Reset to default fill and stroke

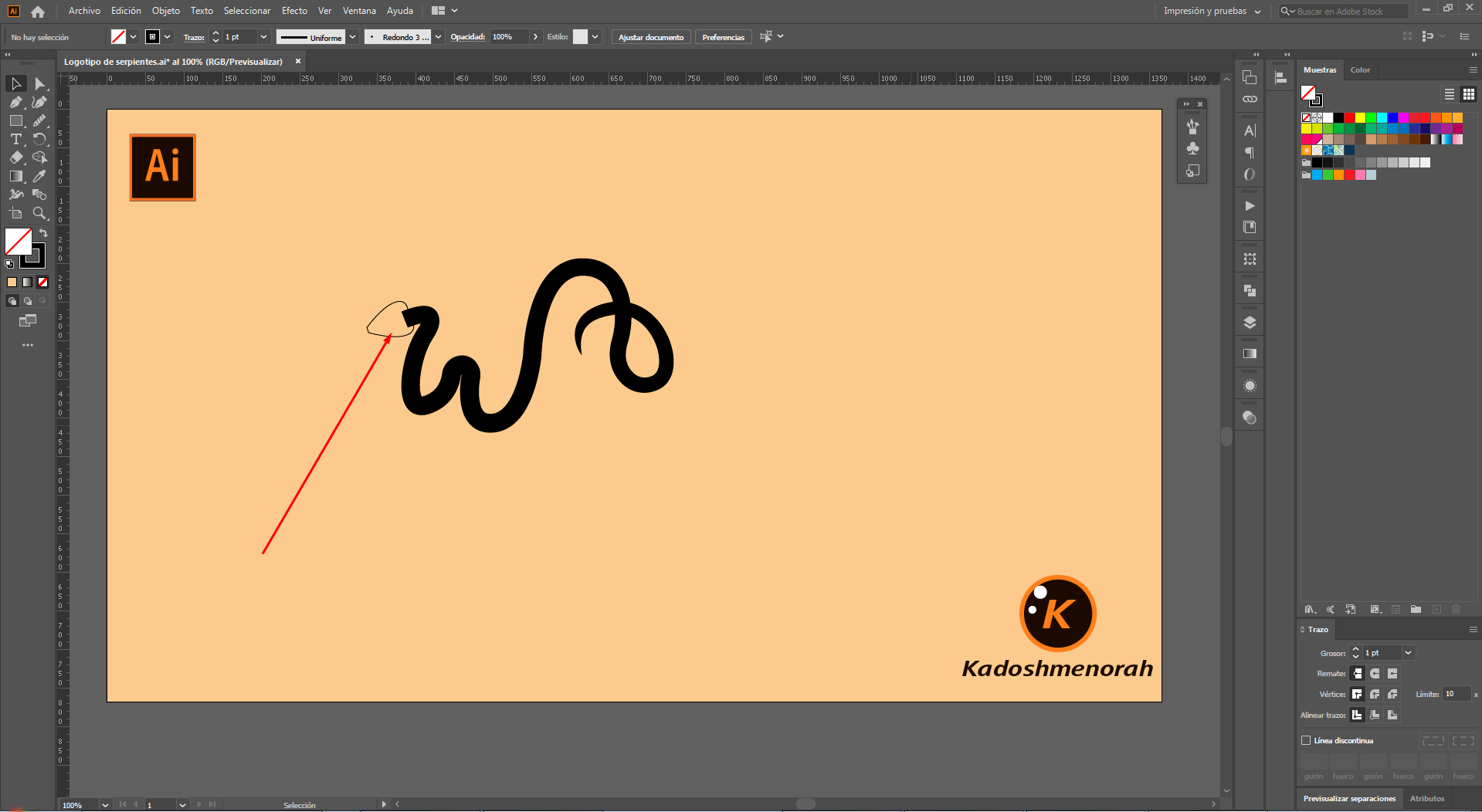pos(9,264)
